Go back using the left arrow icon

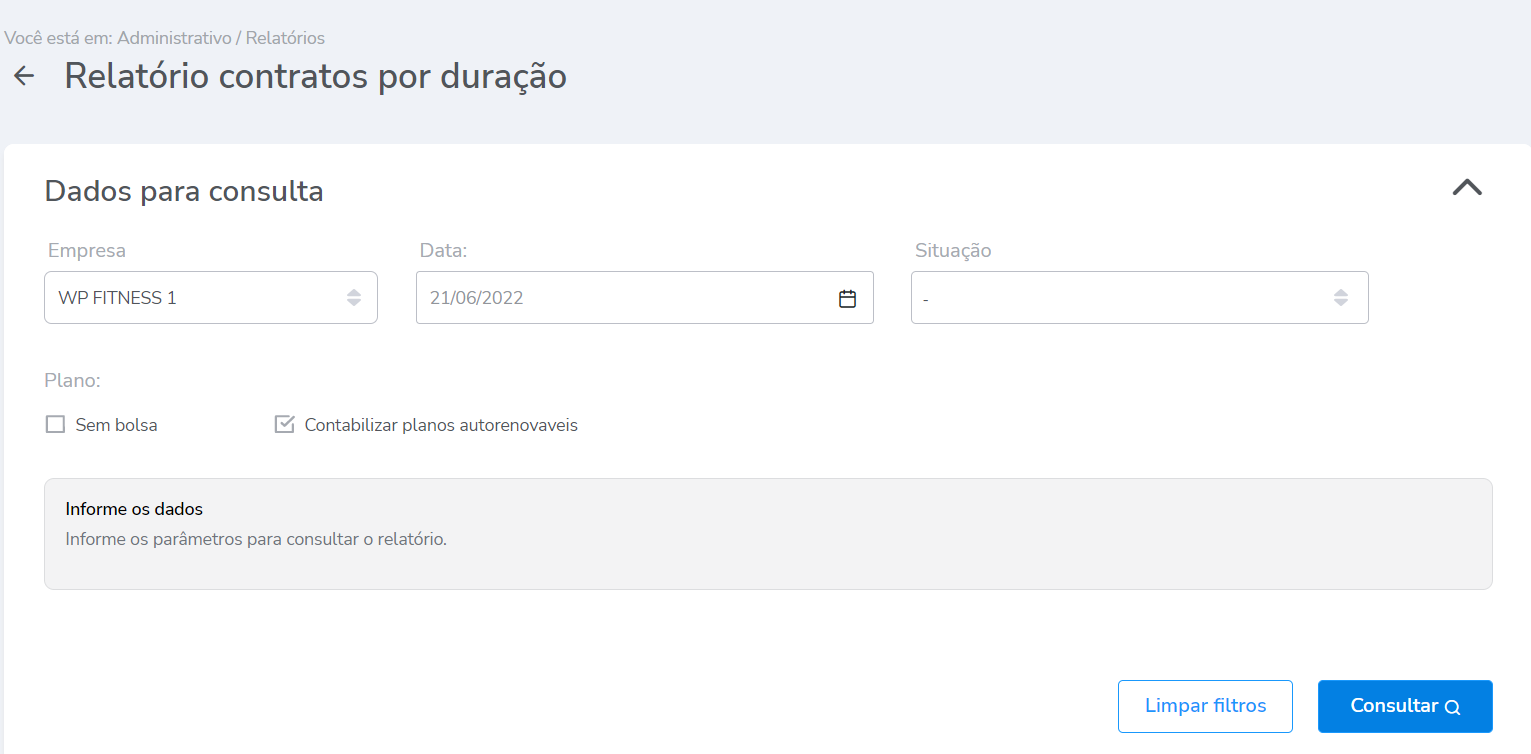[x=24, y=76]
